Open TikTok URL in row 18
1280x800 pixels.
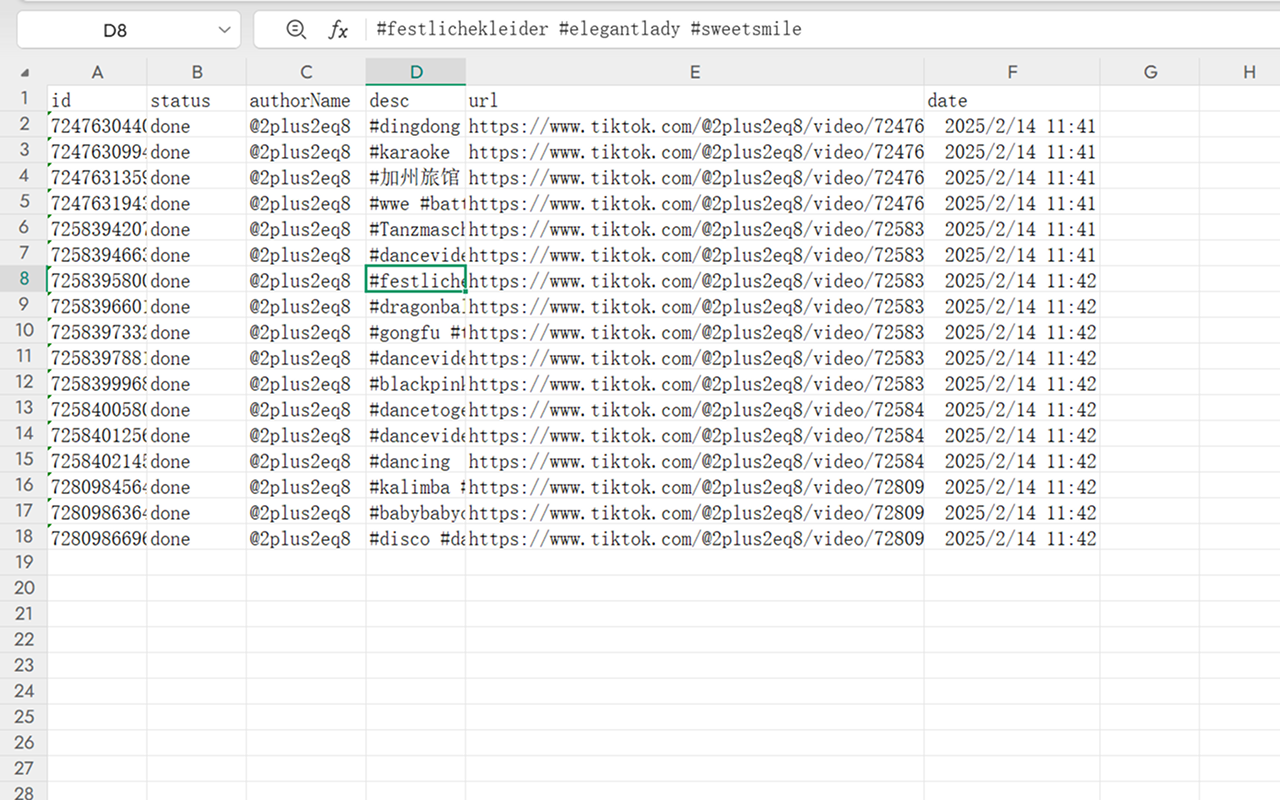[x=695, y=539]
